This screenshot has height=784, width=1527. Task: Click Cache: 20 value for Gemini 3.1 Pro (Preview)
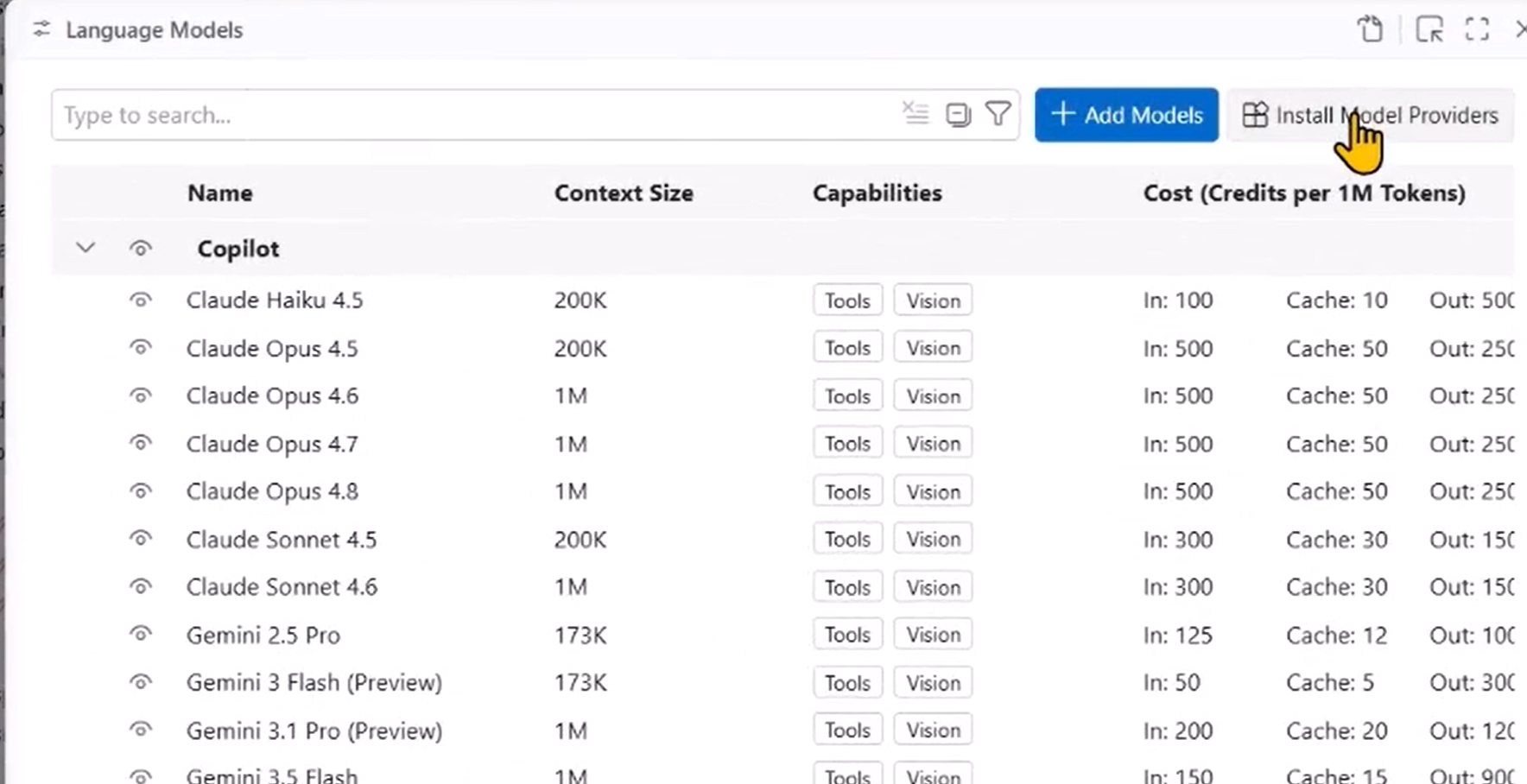[1337, 731]
